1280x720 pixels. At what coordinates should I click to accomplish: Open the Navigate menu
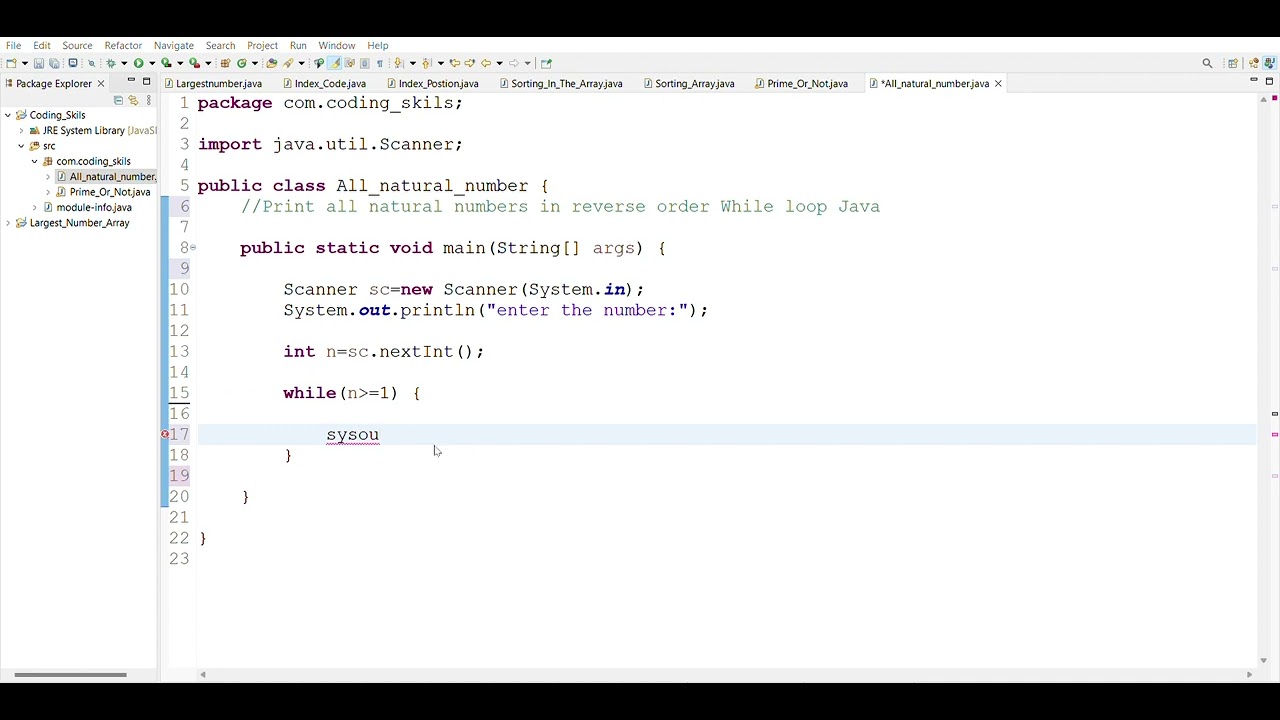174,45
